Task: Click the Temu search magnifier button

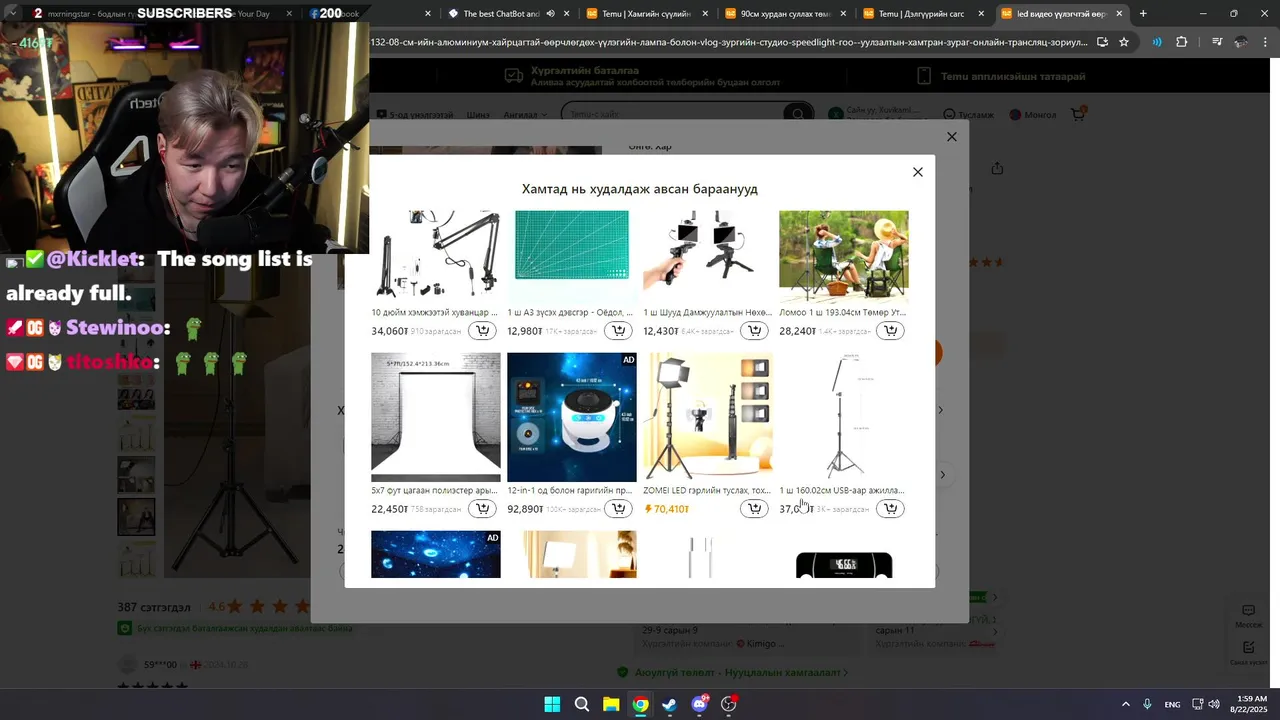Action: [798, 114]
